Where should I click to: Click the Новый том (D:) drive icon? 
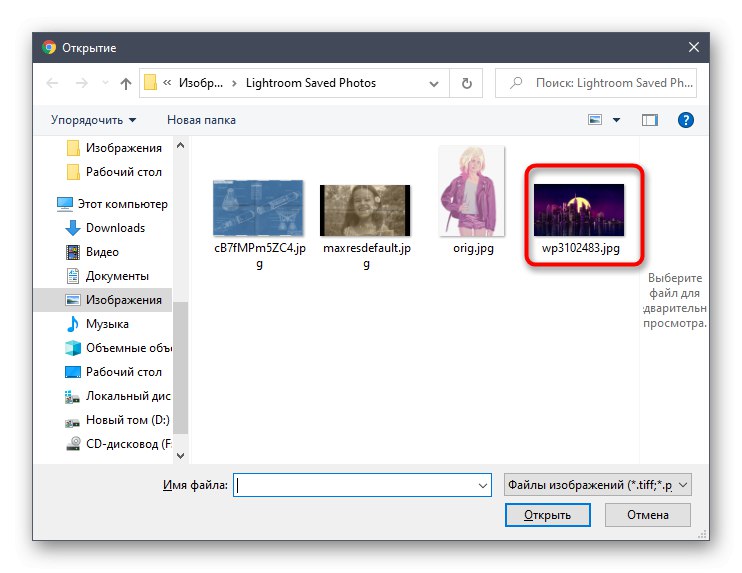click(72, 422)
